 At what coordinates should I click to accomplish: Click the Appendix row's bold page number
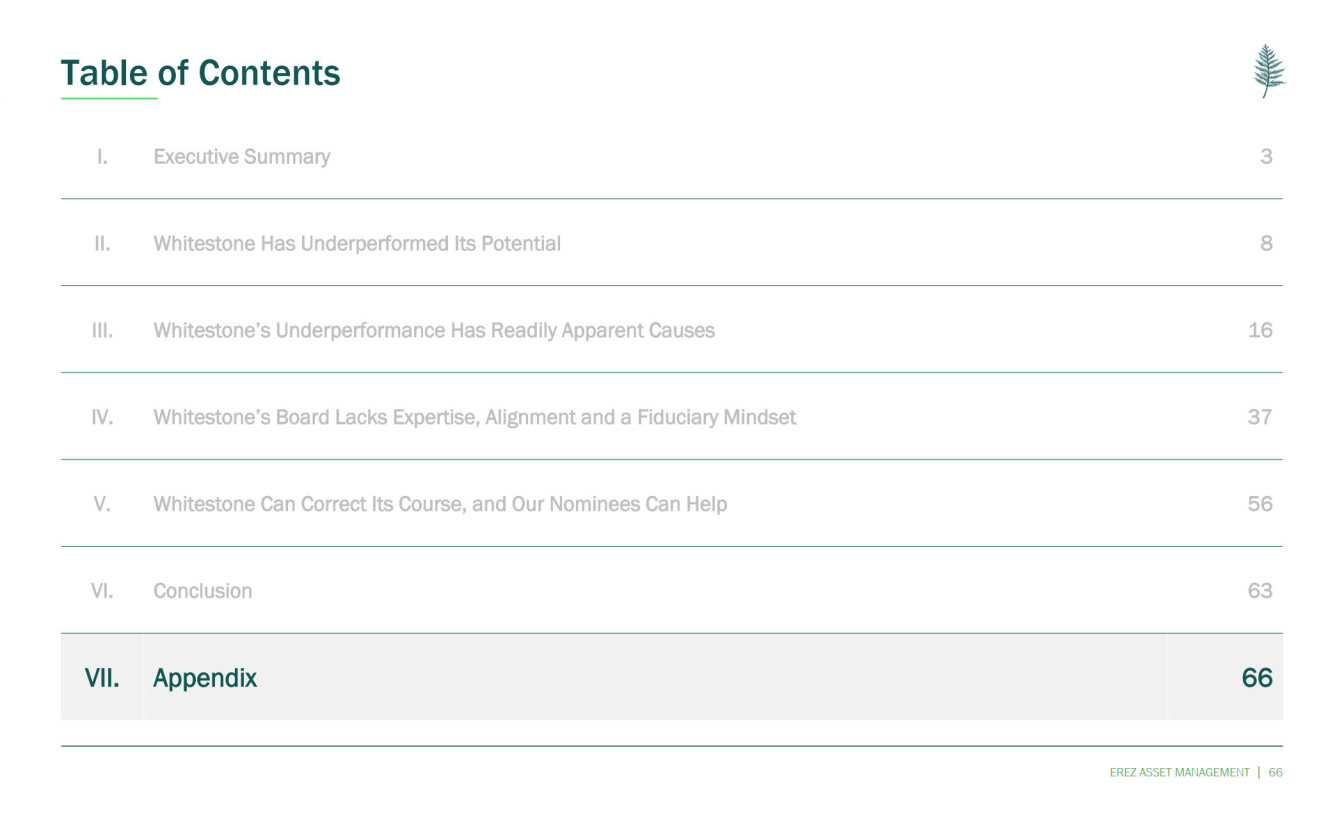pyautogui.click(x=1257, y=678)
